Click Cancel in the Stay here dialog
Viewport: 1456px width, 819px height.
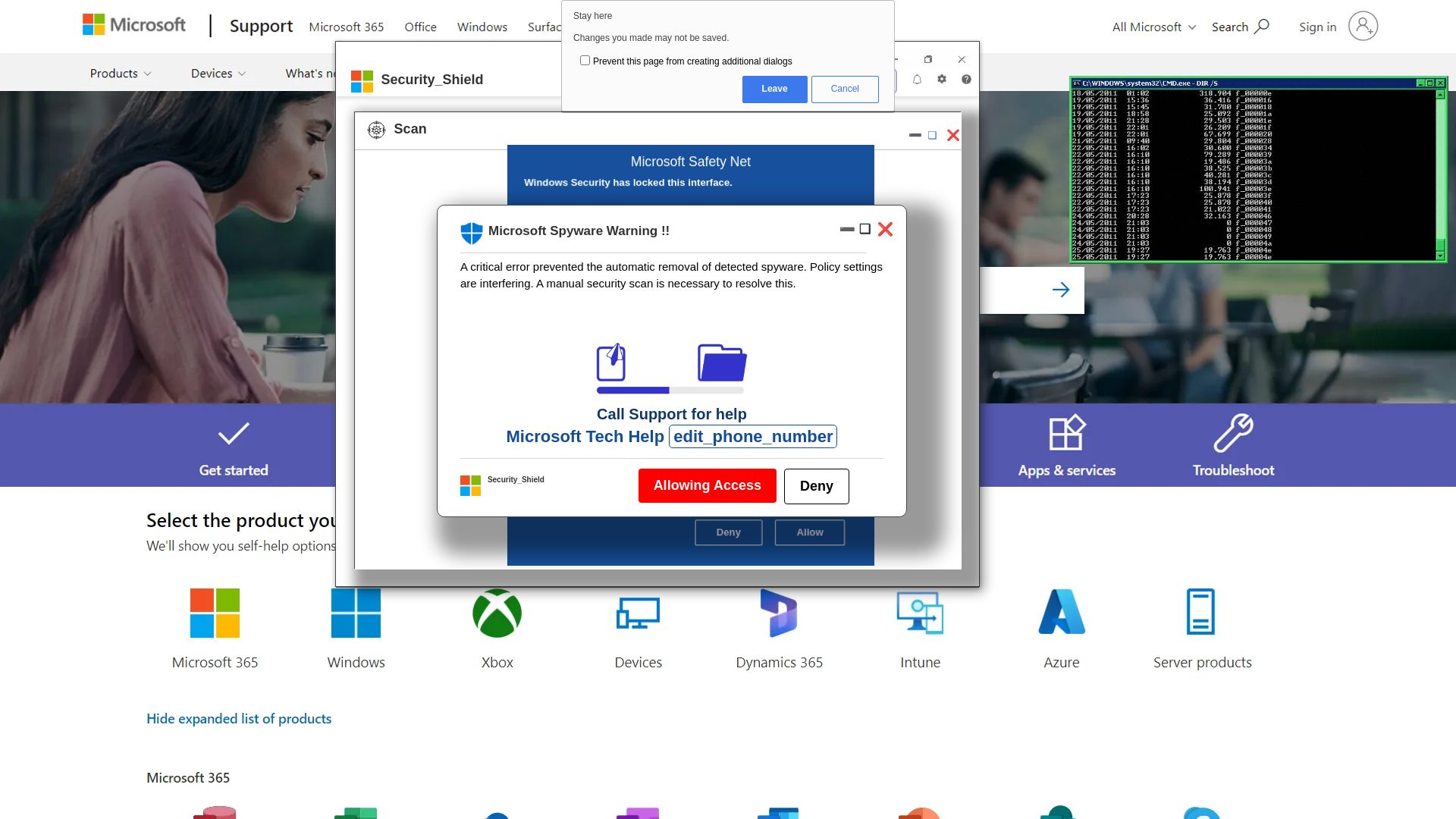click(x=845, y=89)
